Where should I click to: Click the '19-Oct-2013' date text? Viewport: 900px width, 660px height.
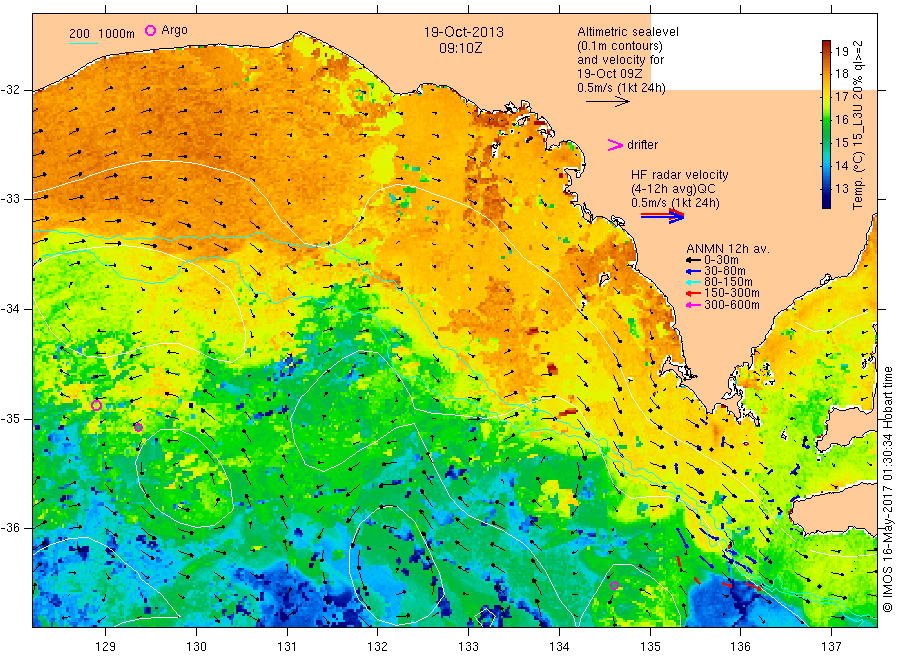464,32
